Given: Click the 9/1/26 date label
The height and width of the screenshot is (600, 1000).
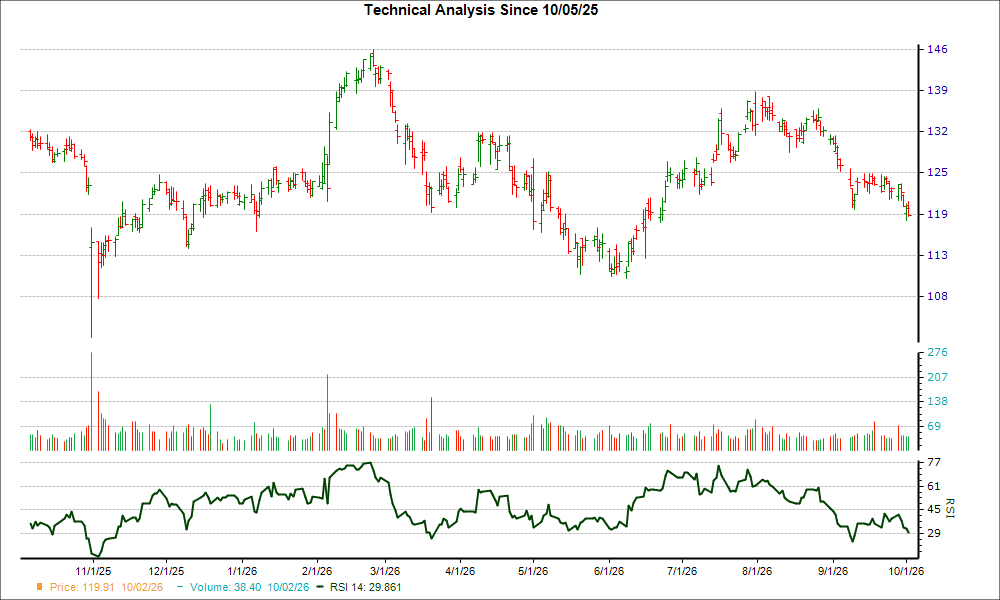Looking at the screenshot, I should (833, 571).
